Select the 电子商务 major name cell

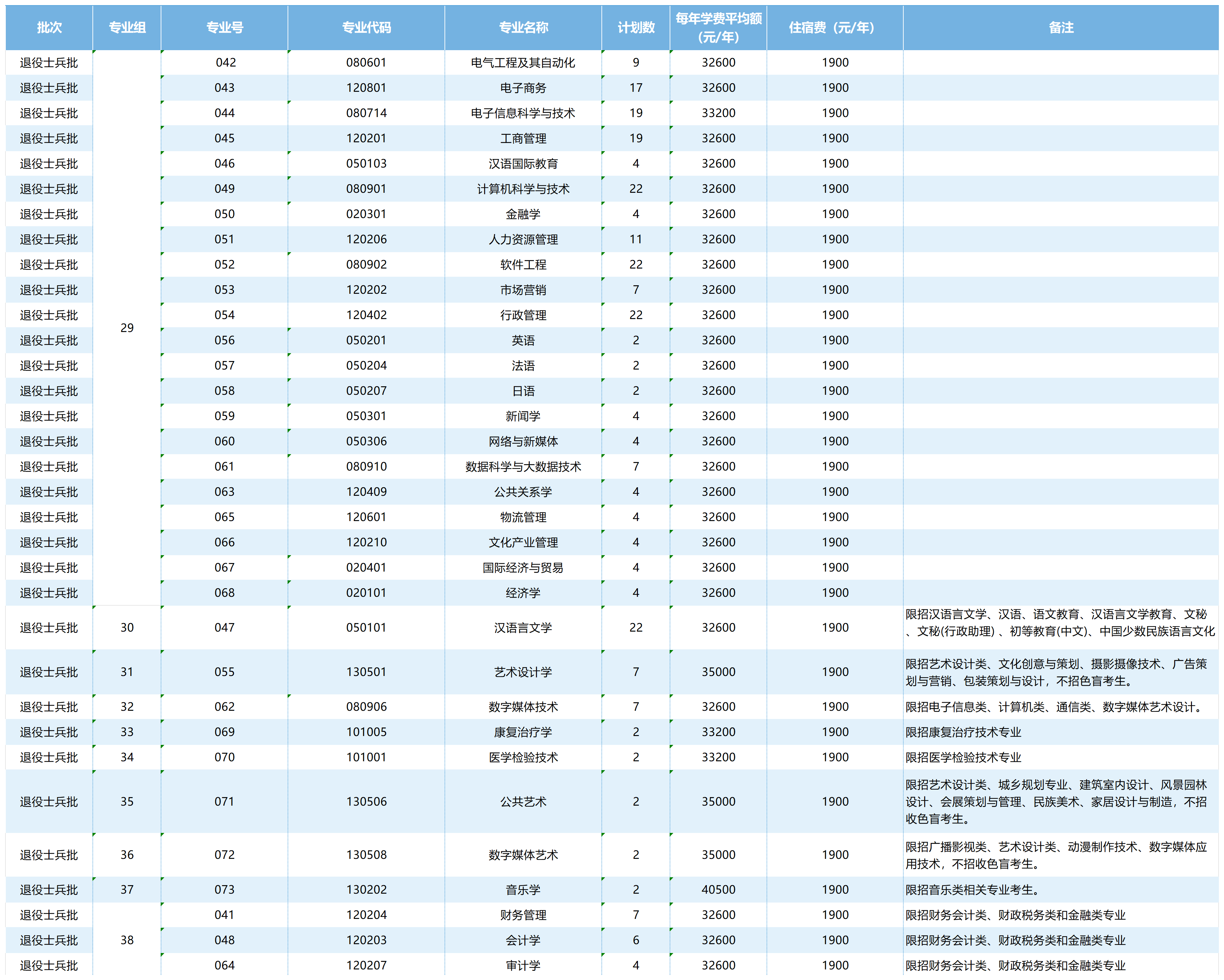523,88
